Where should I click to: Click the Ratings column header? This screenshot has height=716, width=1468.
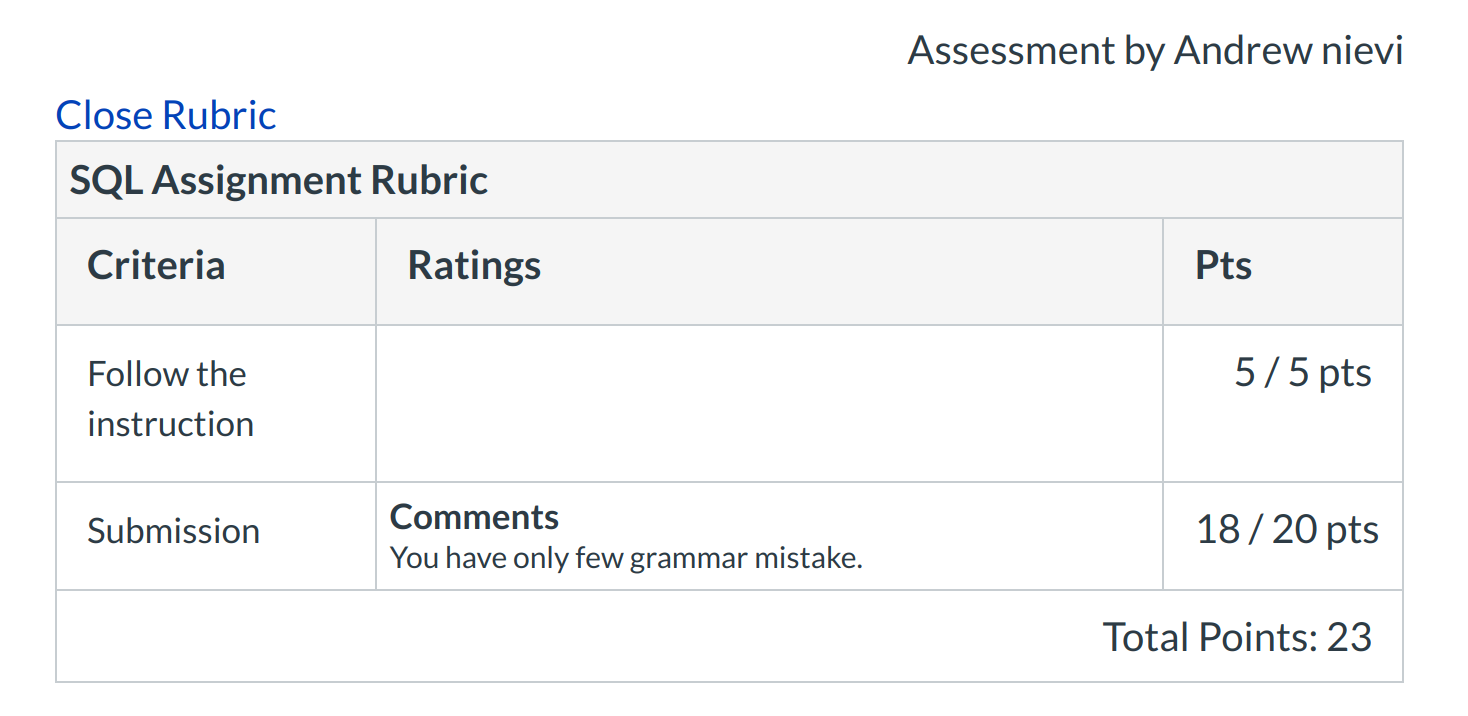(474, 264)
